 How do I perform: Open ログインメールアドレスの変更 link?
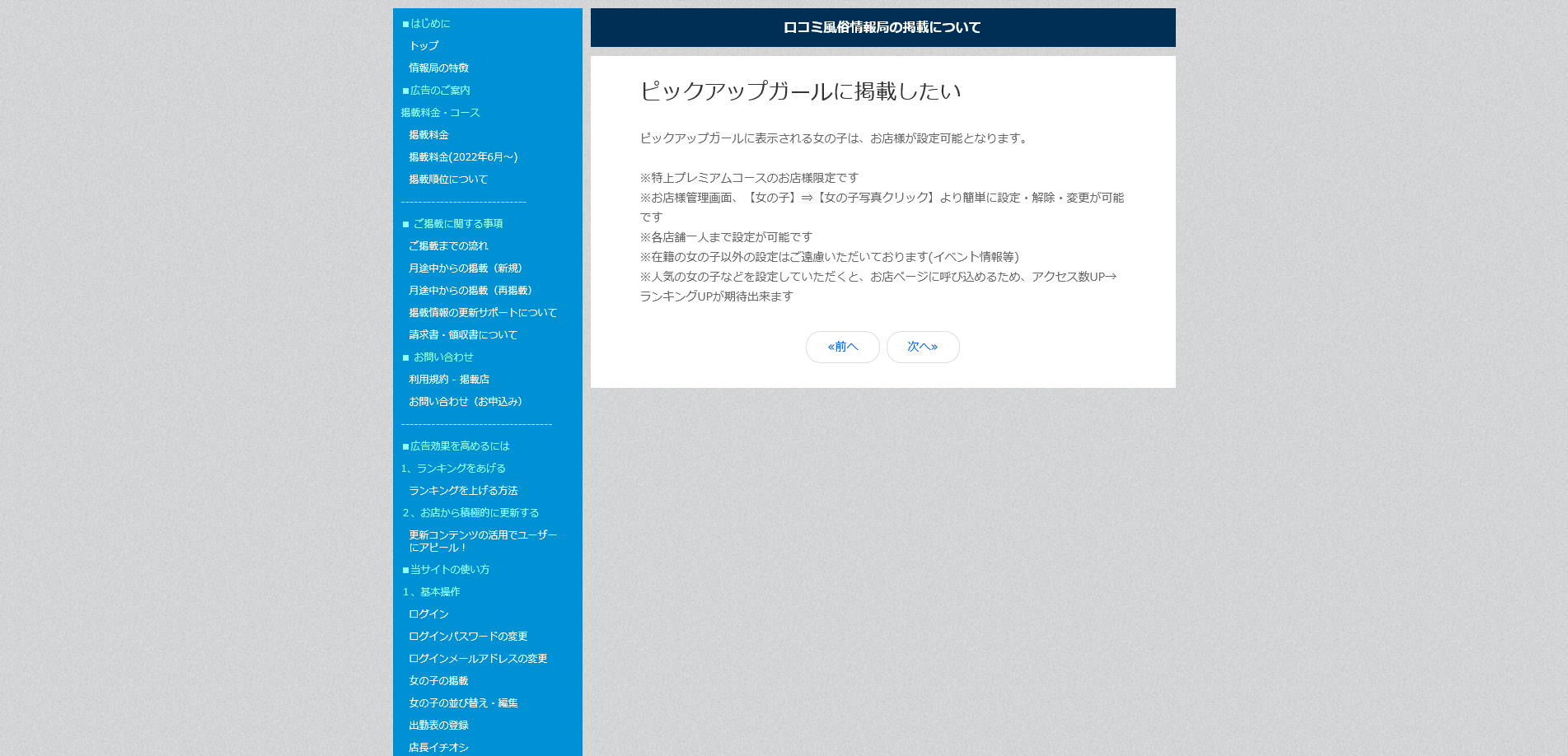point(478,659)
